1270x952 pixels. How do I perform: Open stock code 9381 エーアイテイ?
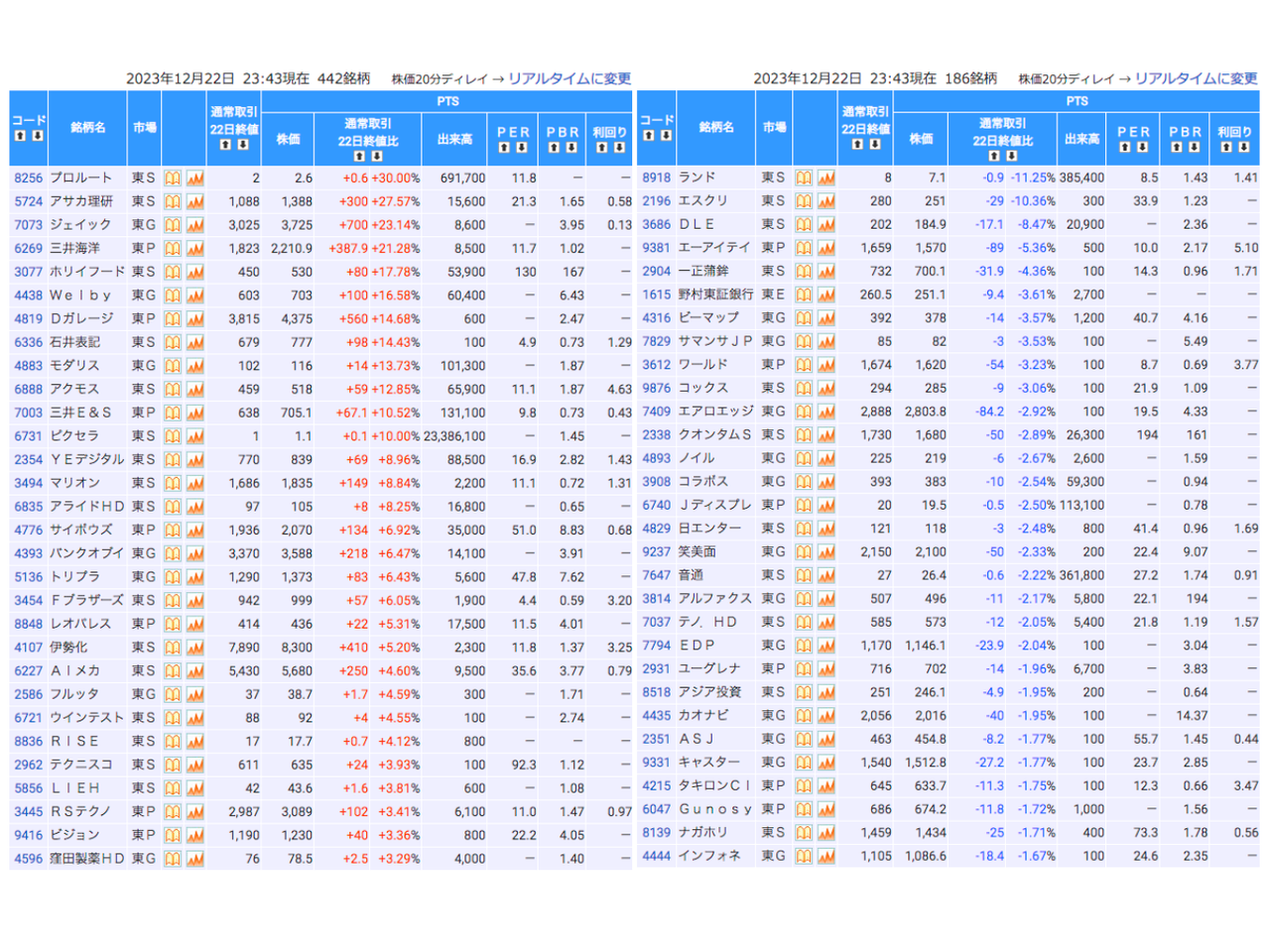coord(656,248)
